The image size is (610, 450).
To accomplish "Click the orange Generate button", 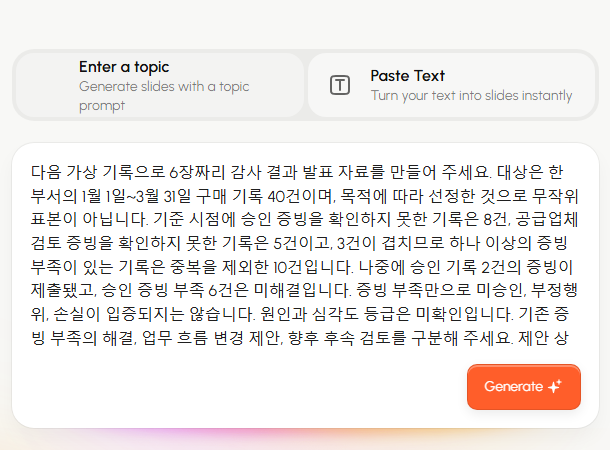I will (x=524, y=387).
